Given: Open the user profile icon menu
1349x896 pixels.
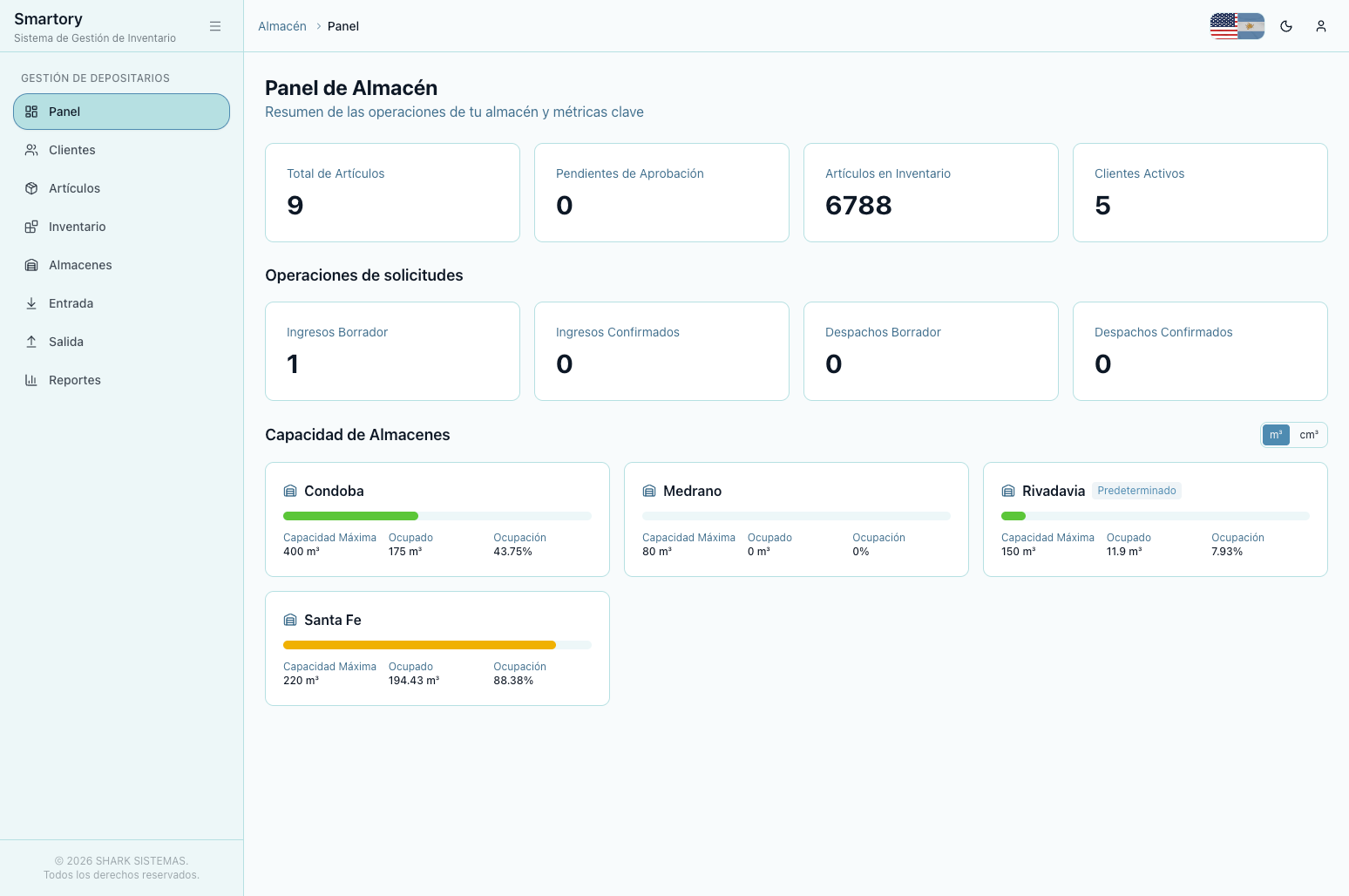Looking at the screenshot, I should pos(1321,26).
